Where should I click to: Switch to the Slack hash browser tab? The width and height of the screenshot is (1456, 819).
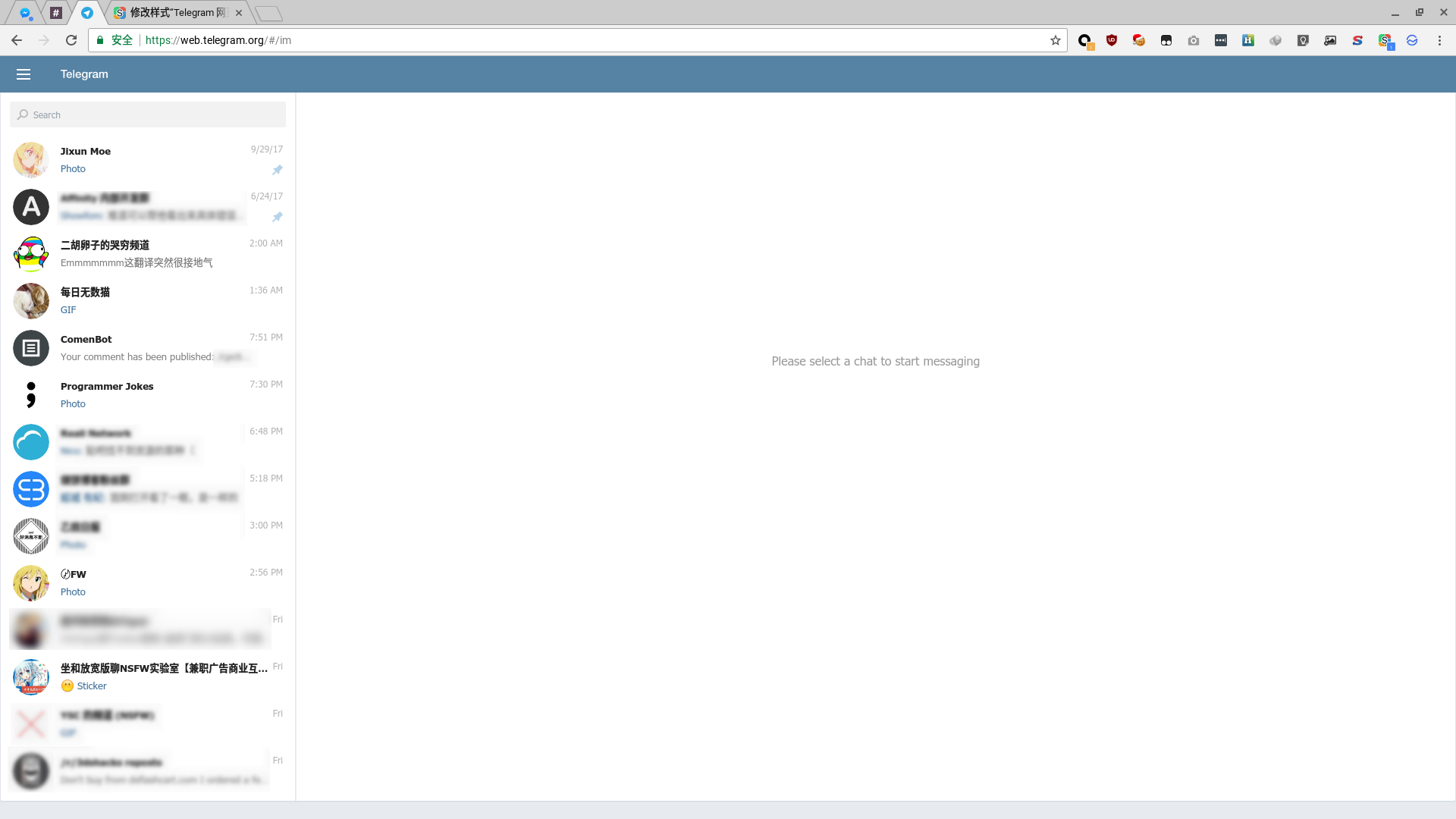click(56, 13)
